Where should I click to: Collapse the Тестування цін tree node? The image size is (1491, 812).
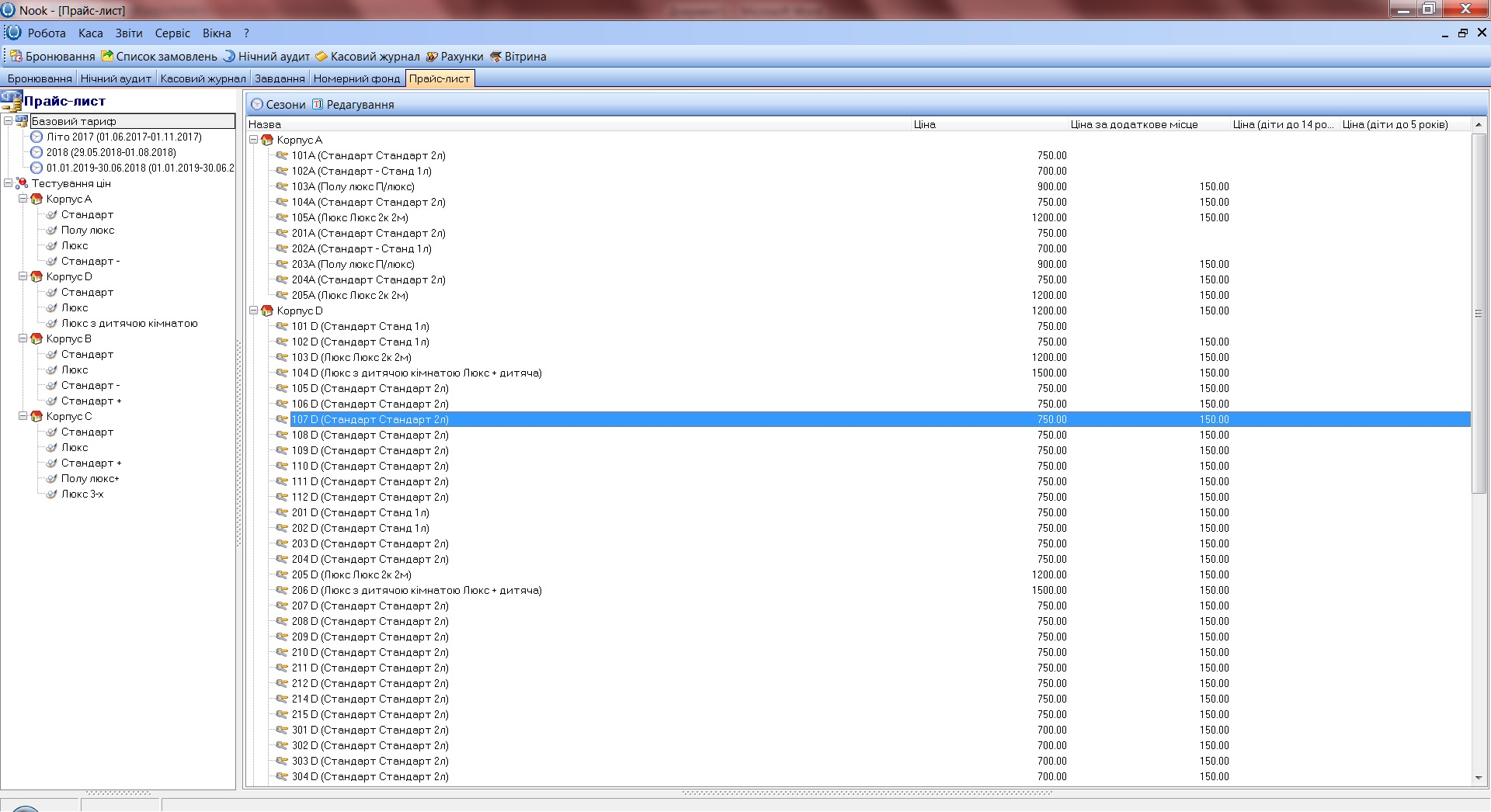click(x=8, y=183)
